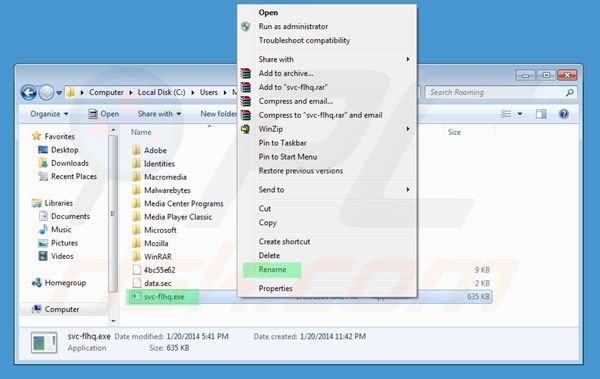Screen dimensions: 600x379
Task: Open the Organize menu
Action: tap(49, 114)
